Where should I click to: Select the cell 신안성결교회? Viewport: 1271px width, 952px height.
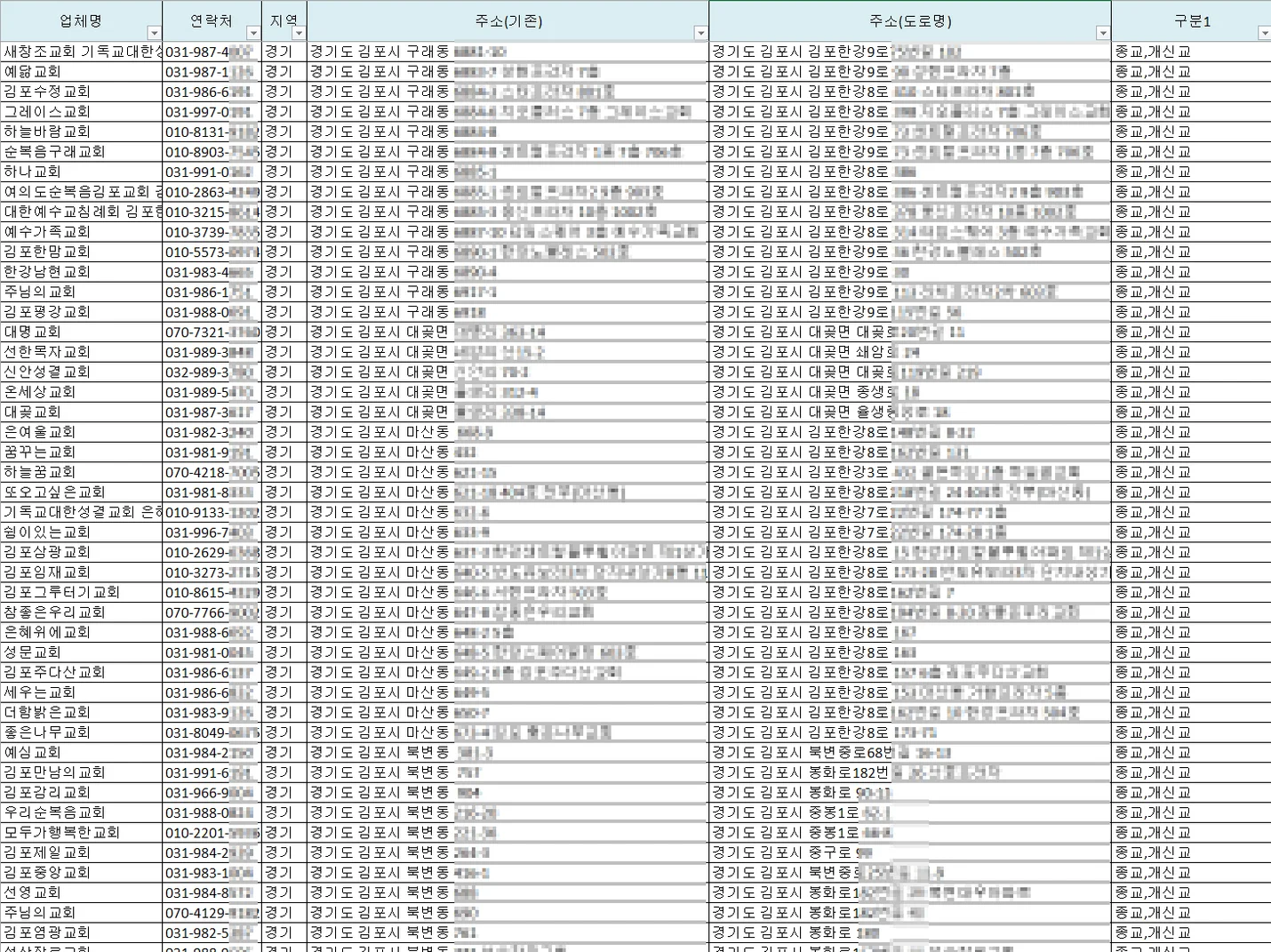coord(82,372)
